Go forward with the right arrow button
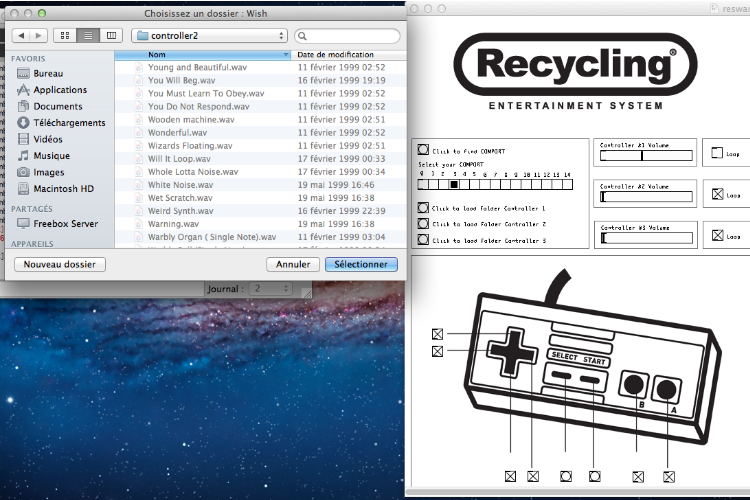 (x=39, y=35)
